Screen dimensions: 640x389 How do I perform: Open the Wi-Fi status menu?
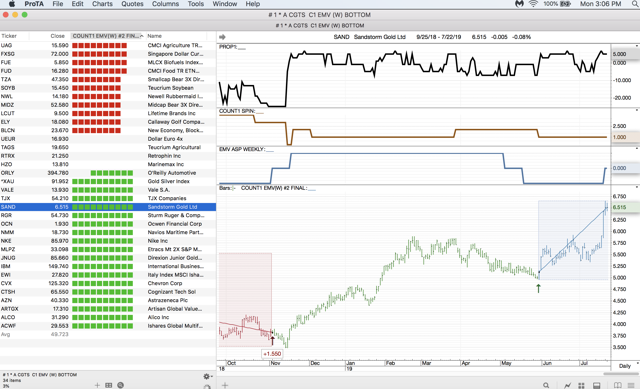(533, 4)
